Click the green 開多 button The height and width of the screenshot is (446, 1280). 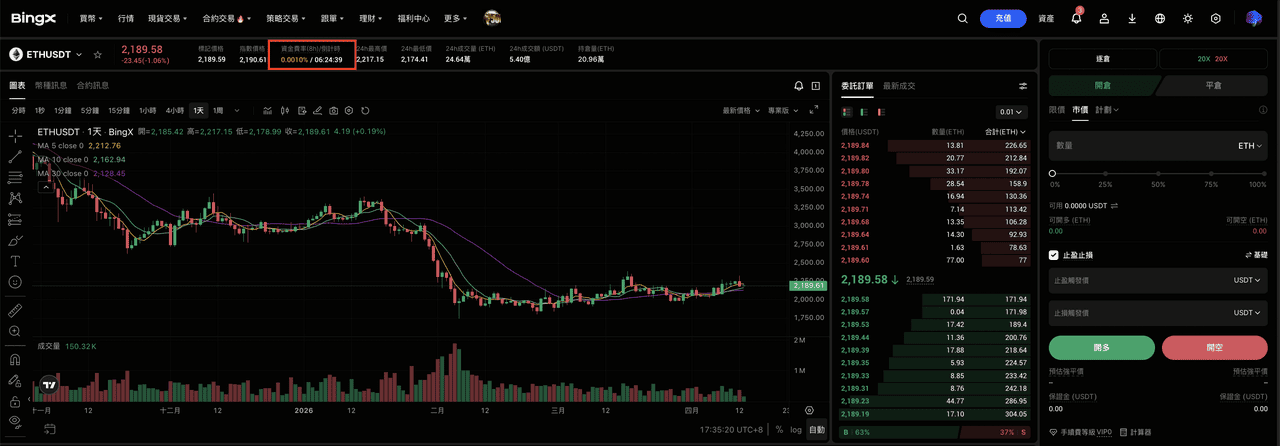(x=1101, y=348)
